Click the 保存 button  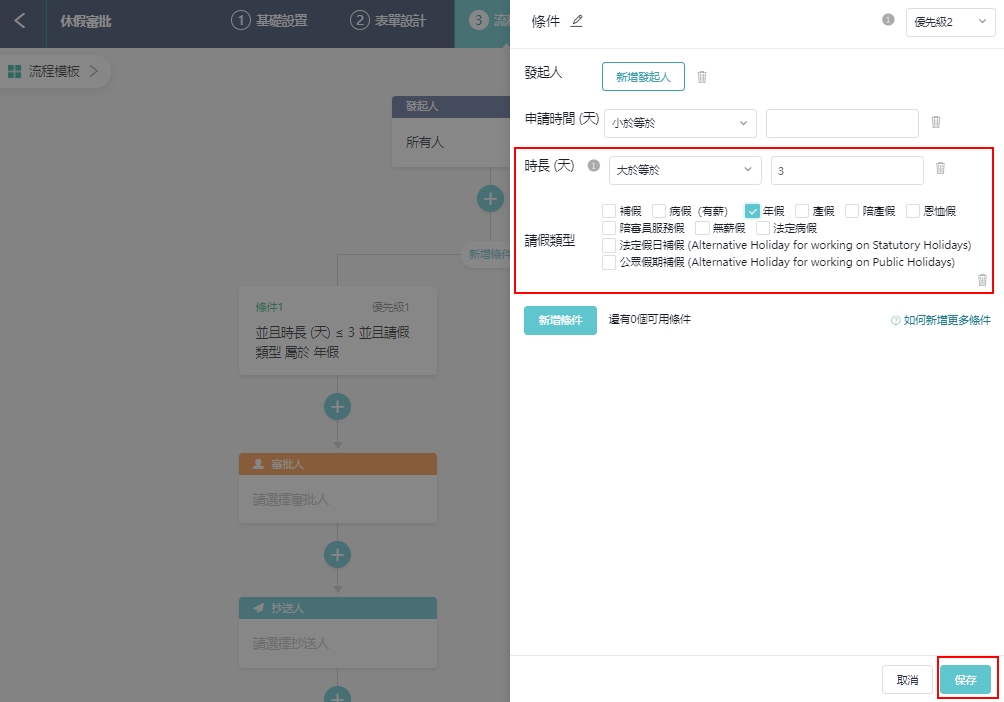965,680
